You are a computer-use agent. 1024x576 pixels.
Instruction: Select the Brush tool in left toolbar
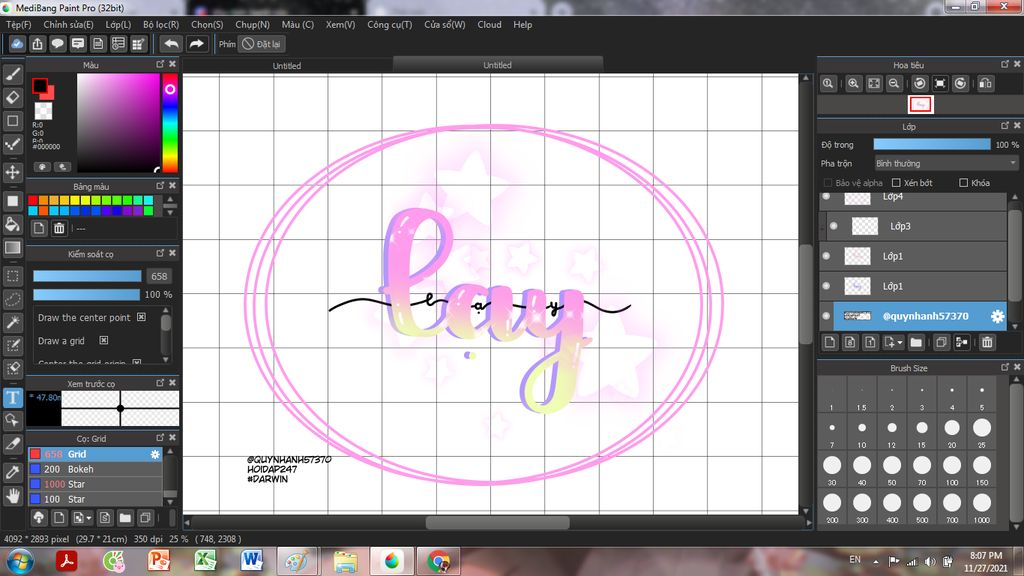tap(12, 74)
